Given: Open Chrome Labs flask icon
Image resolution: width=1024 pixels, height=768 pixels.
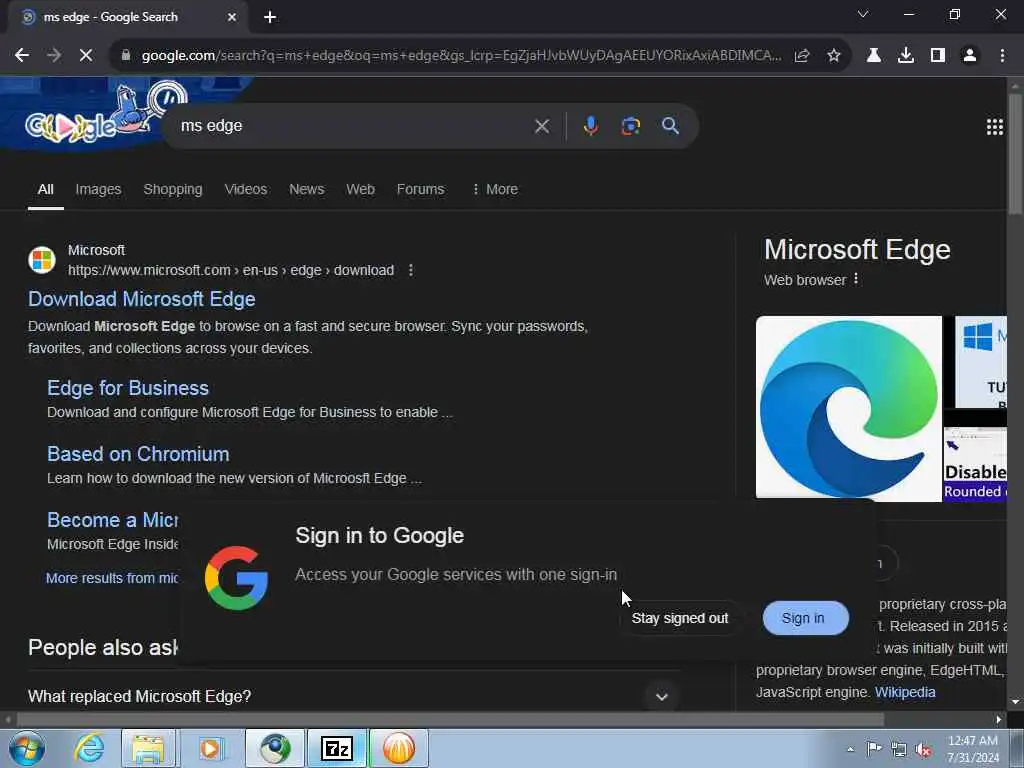Looking at the screenshot, I should pos(874,56).
